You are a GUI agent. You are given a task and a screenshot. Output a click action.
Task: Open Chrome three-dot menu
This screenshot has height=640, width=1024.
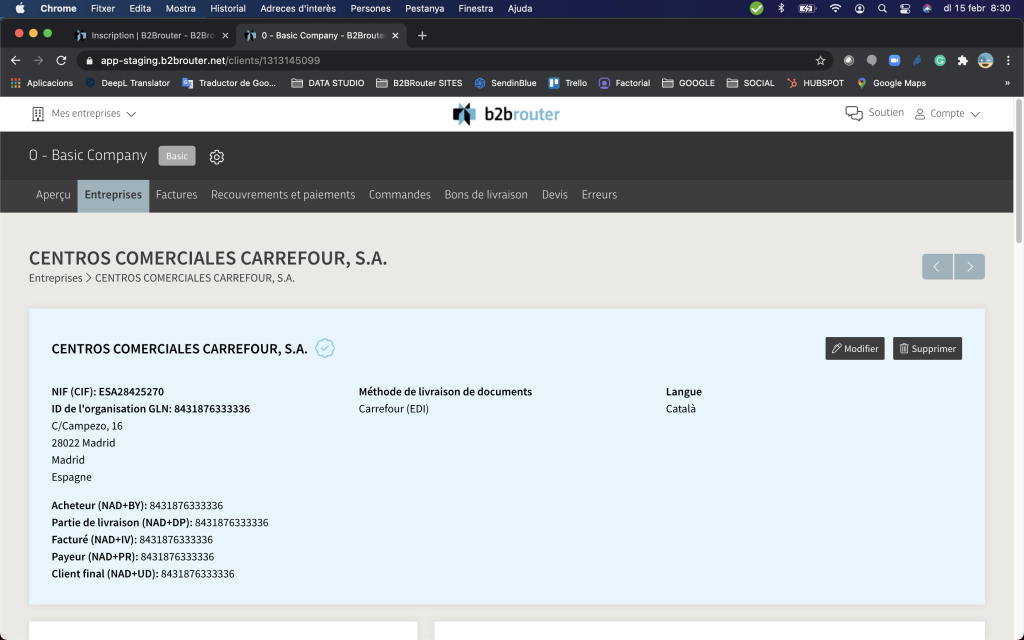1008,61
